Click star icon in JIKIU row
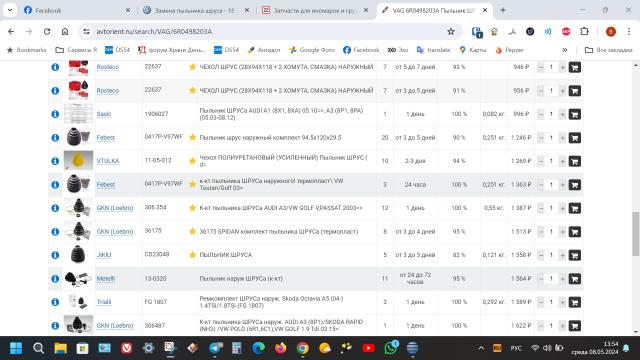 coord(193,255)
